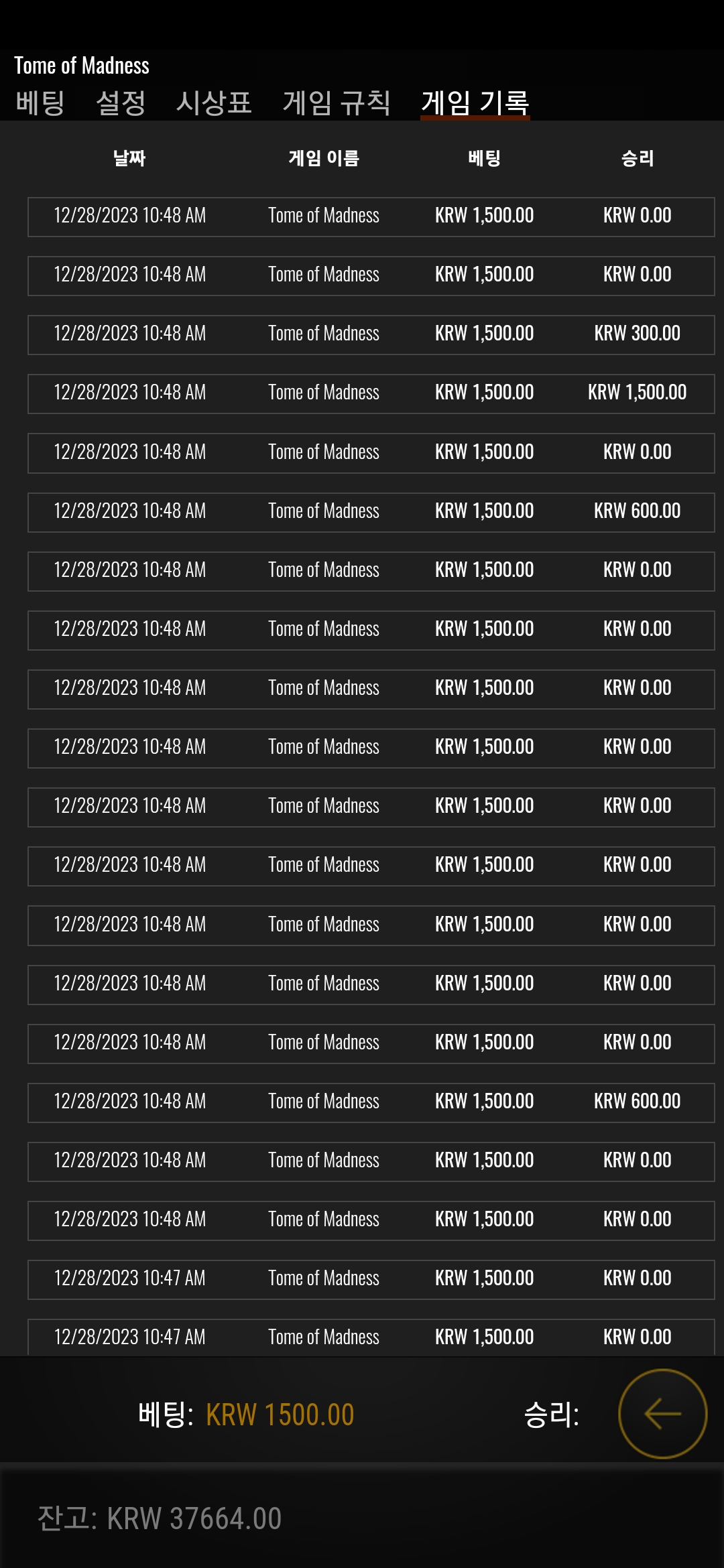724x1568 pixels.
Task: Select the first game record row
Action: tap(371, 217)
